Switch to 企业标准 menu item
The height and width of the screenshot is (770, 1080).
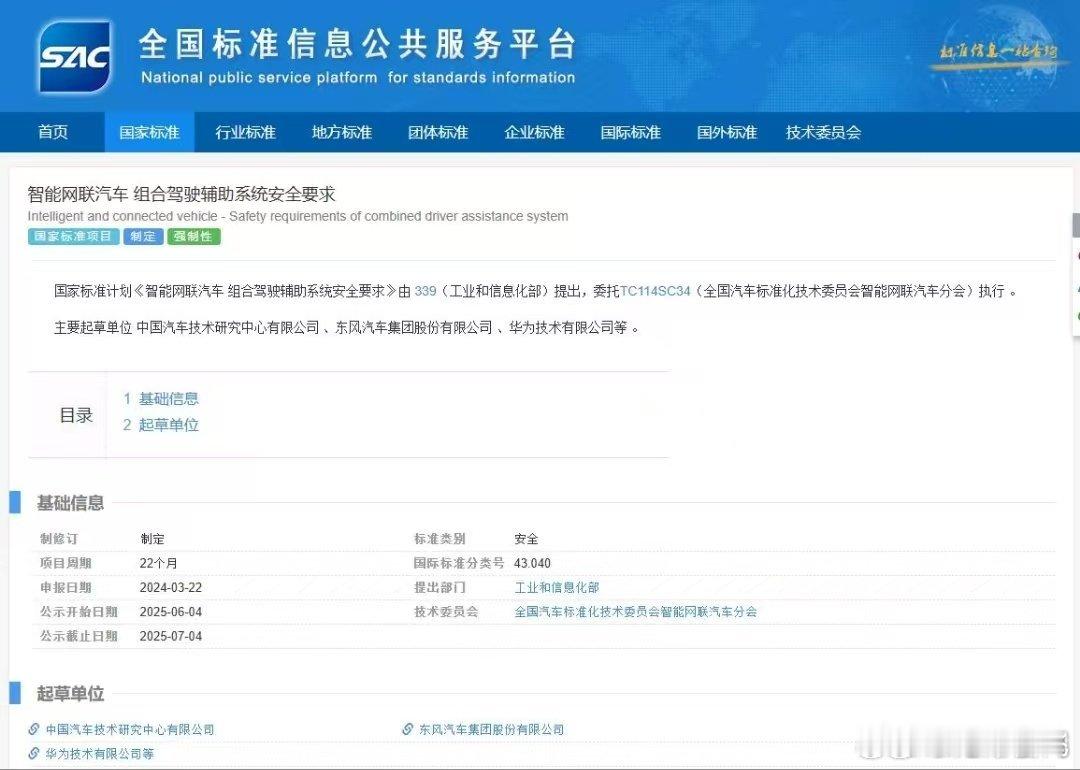point(534,132)
